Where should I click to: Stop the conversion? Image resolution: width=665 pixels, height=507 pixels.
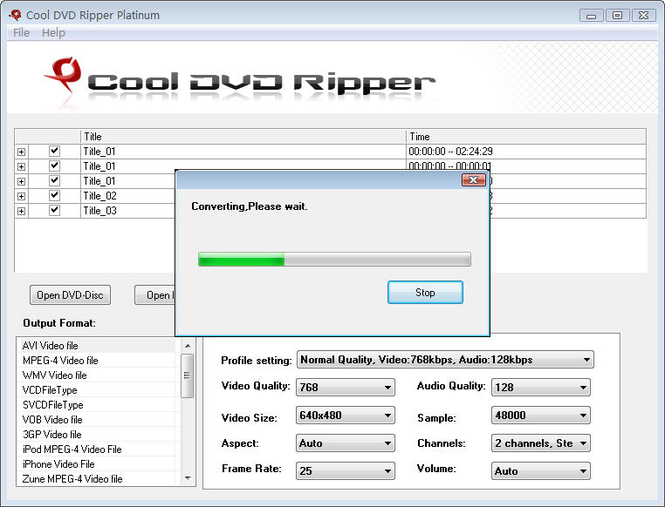point(425,292)
